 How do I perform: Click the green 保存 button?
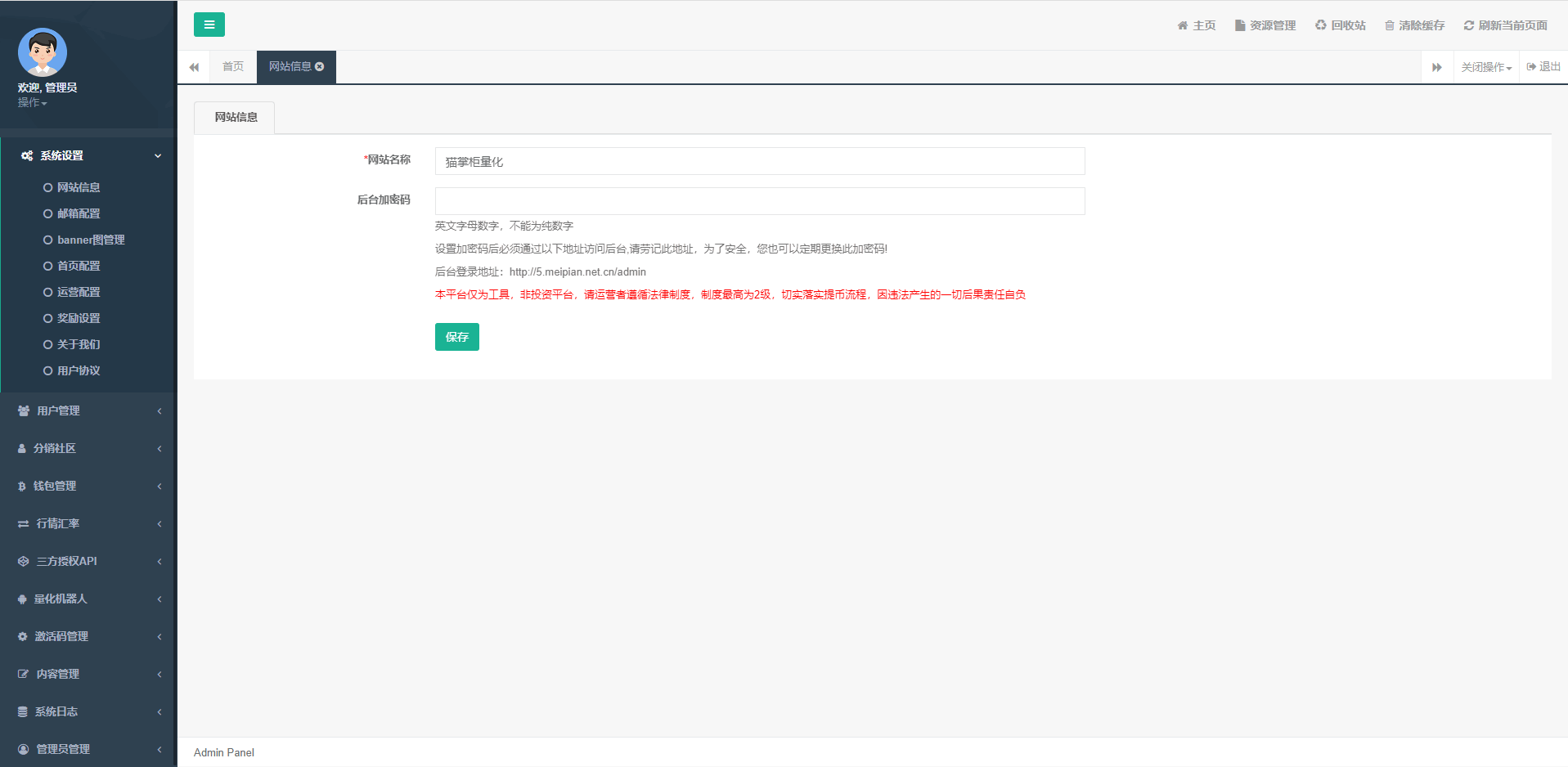(456, 337)
